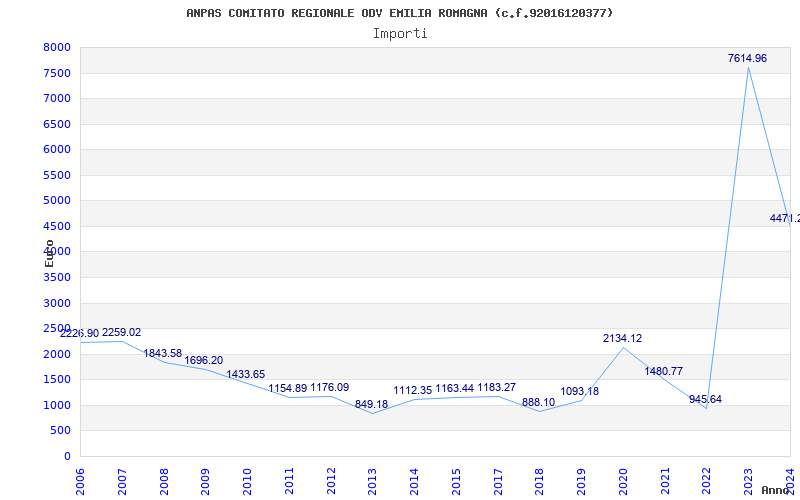
Task: Click the x-axis year 2009
Action: [x=206, y=482]
